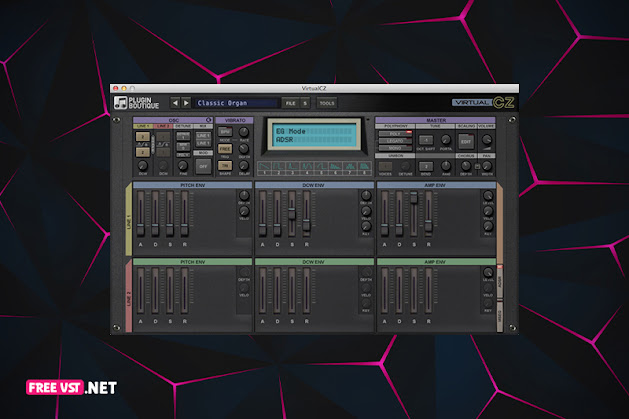
Task: Click Line 1 Pitch Env VELO knob
Action: tap(244, 211)
